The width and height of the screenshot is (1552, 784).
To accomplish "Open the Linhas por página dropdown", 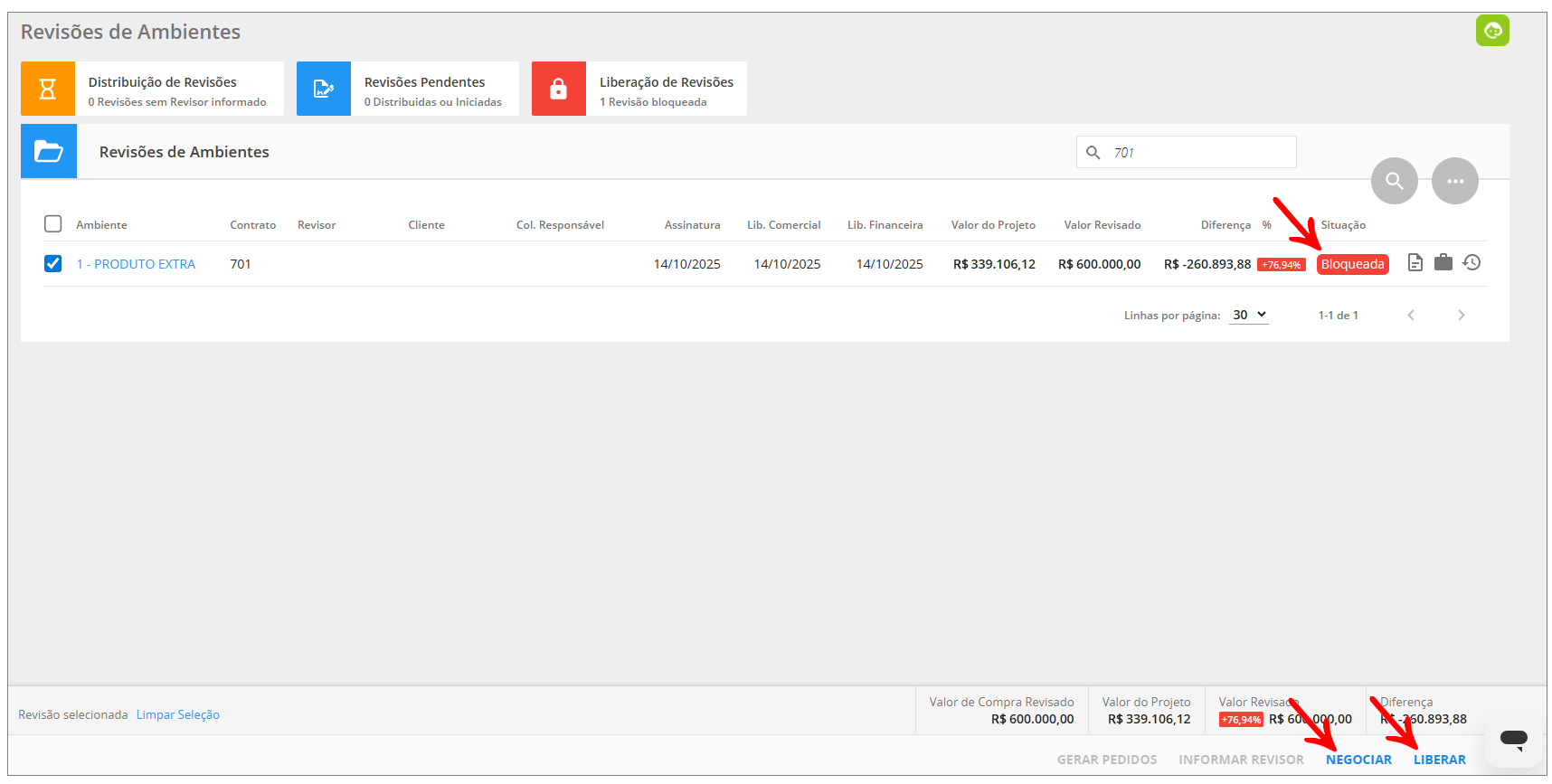I will tap(1248, 315).
